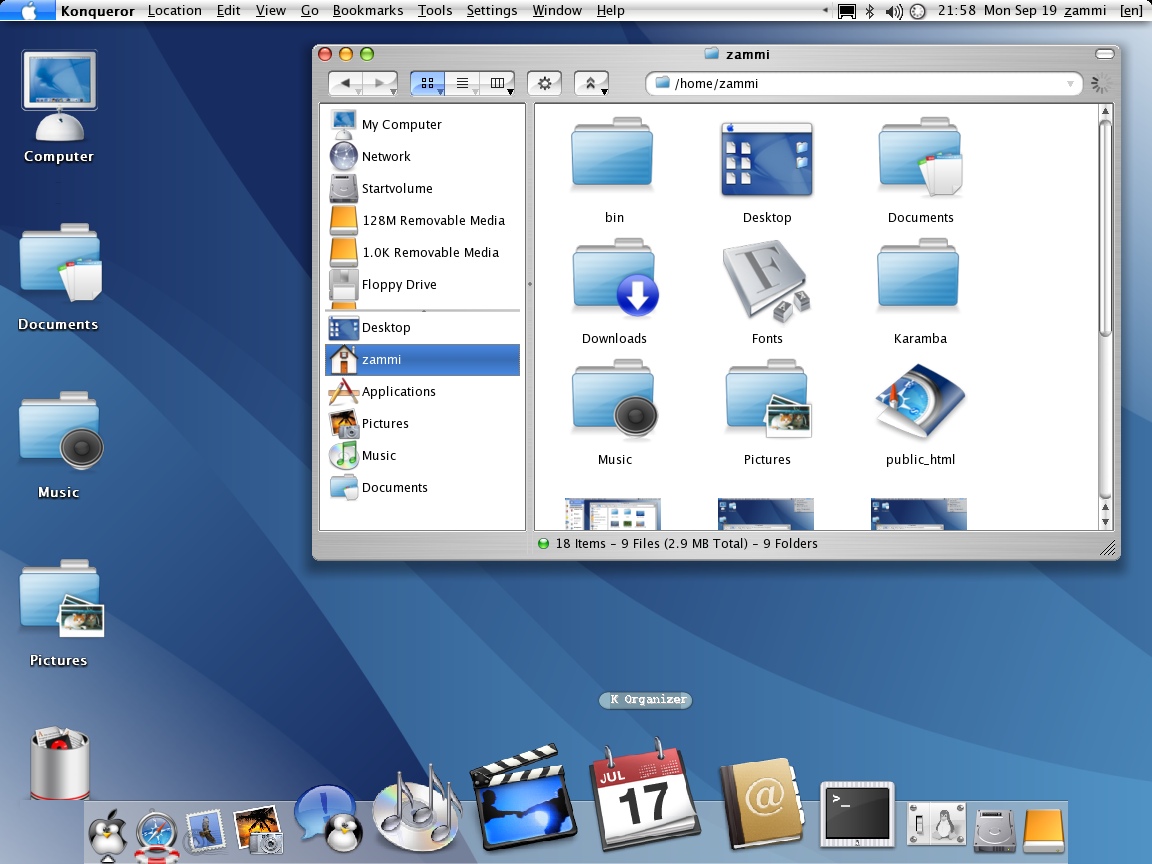Select zammi home in sidebar

pyautogui.click(x=422, y=359)
